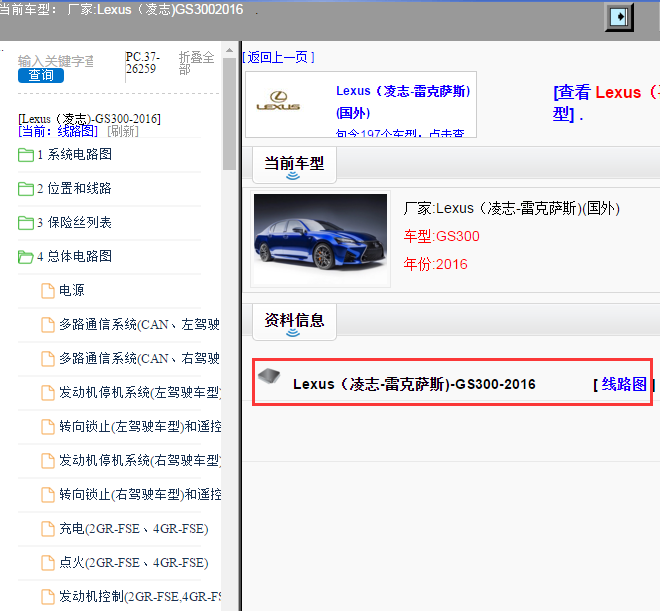Viewport: 660px width, 611px height.
Task: Click the [当前：线路图] link
Action: click(x=58, y=131)
